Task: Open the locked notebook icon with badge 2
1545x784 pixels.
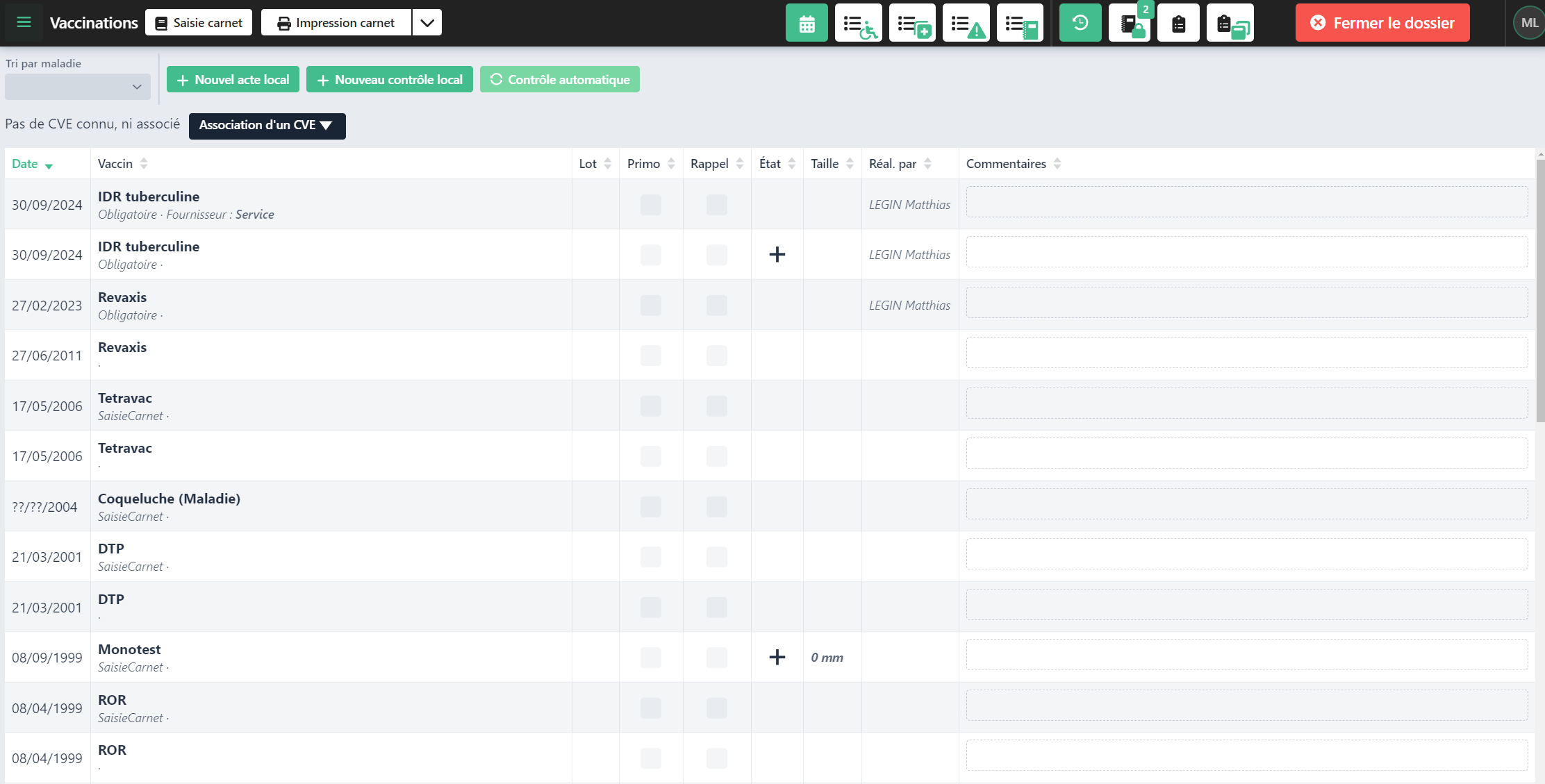Action: [x=1130, y=24]
